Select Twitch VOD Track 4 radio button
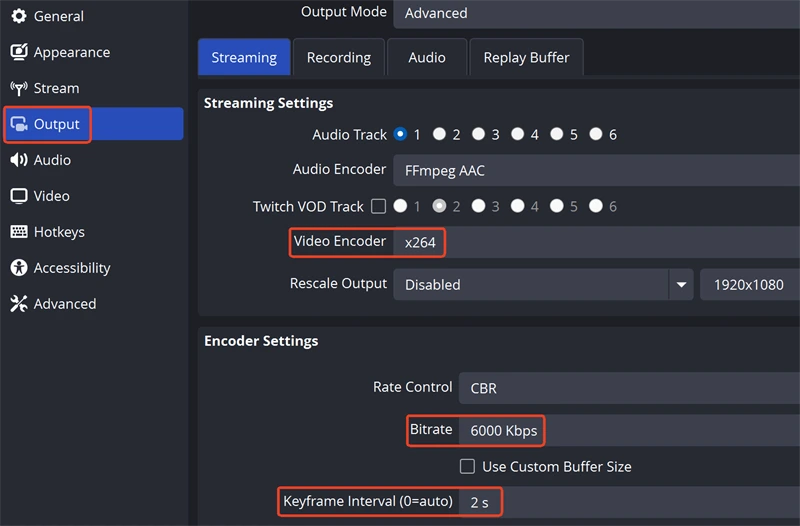This screenshot has width=800, height=526. pyautogui.click(x=518, y=206)
